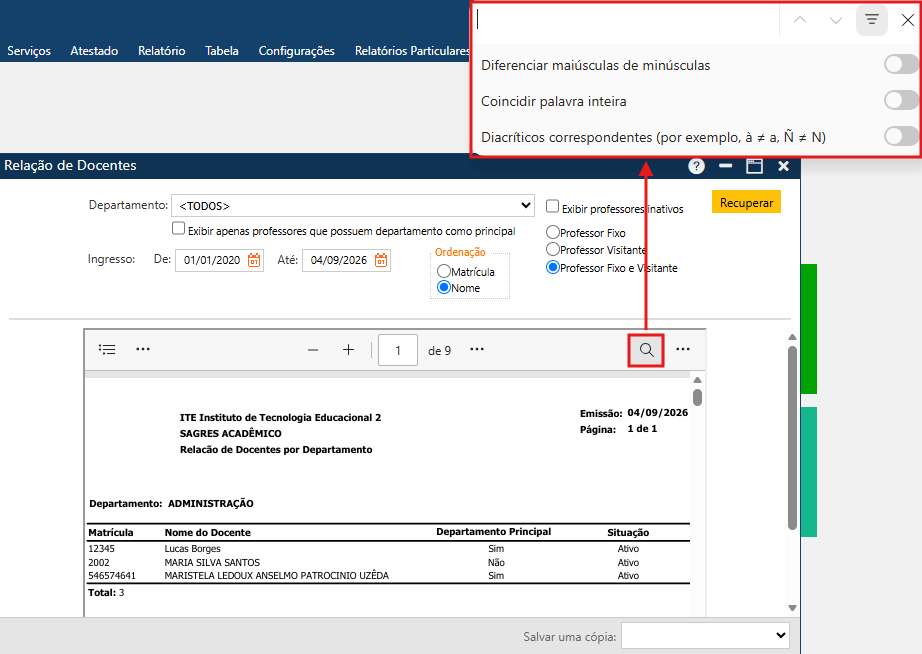Zoom out with the minus icon
Image resolution: width=922 pixels, height=654 pixels.
313,350
